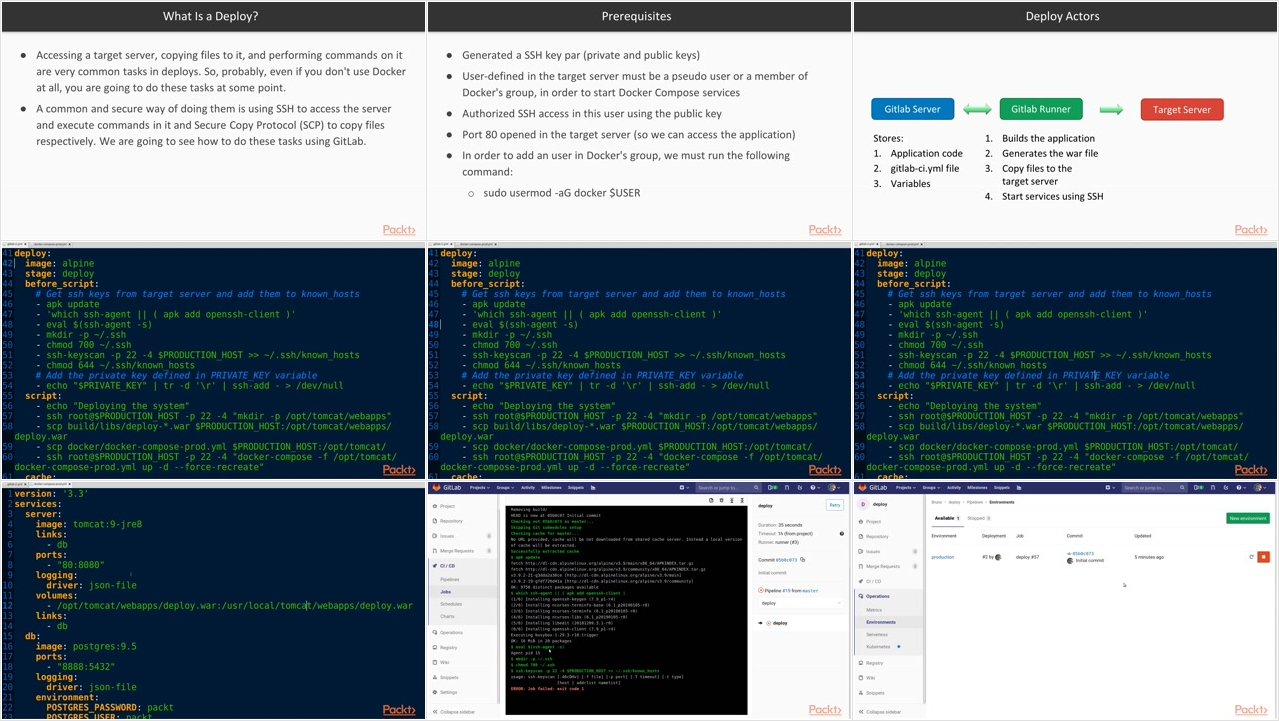Click 'image: tomcat:9-jre8' line in compose editor
This screenshot has height=721, width=1279.
[89, 524]
